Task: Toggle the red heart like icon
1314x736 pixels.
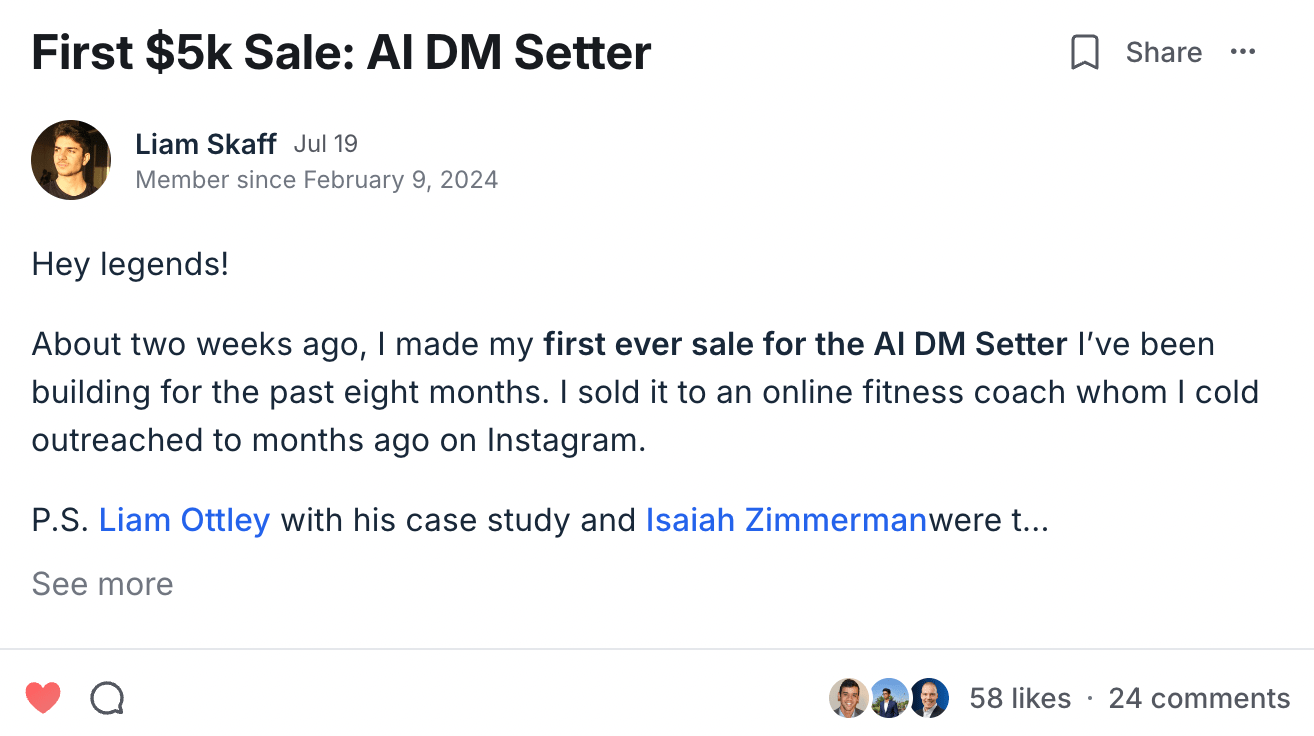Action: (x=43, y=698)
